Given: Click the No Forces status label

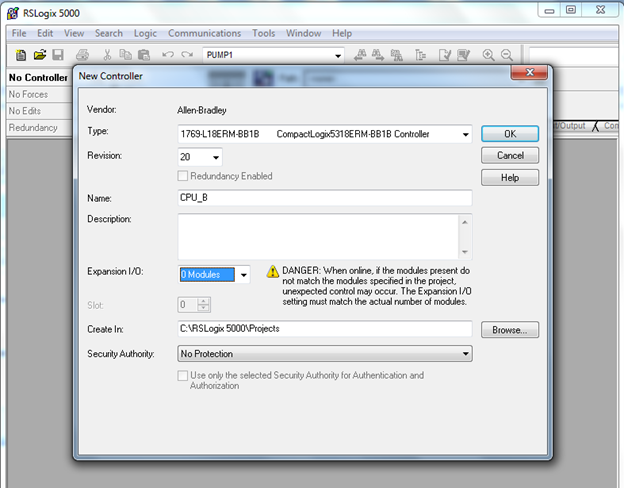Looking at the screenshot, I should pyautogui.click(x=28, y=94).
